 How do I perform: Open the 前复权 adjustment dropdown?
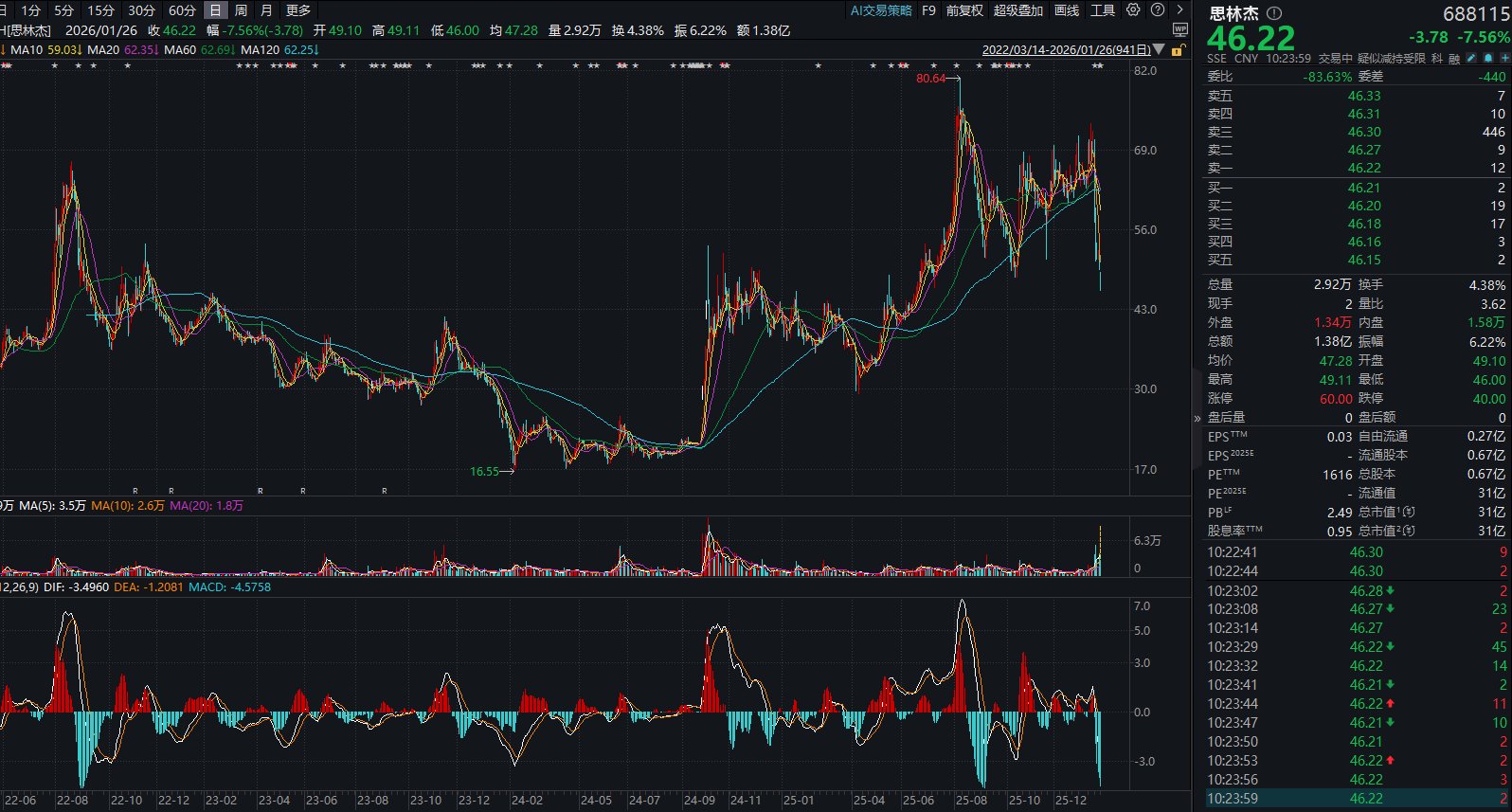click(x=964, y=10)
